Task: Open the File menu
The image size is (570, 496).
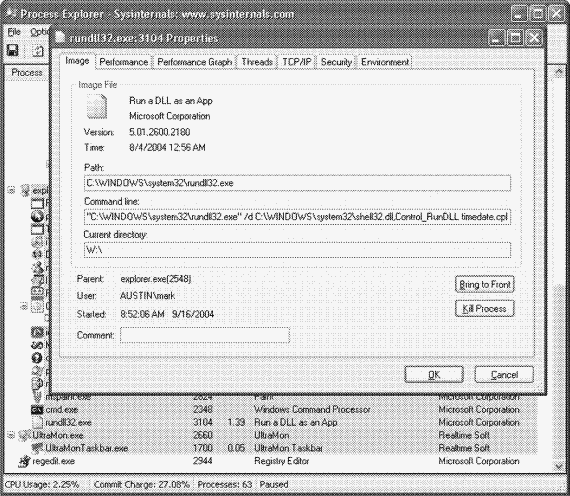Action: [14, 32]
